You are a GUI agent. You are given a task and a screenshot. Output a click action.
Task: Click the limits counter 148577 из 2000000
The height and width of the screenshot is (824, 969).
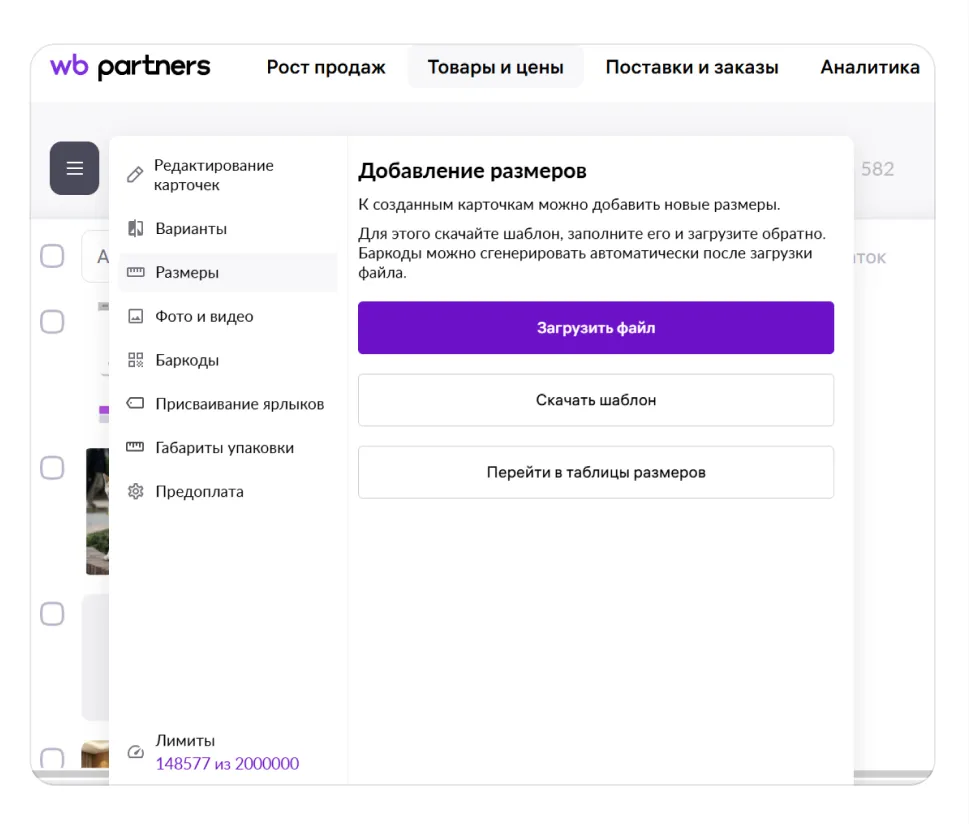[x=227, y=764]
